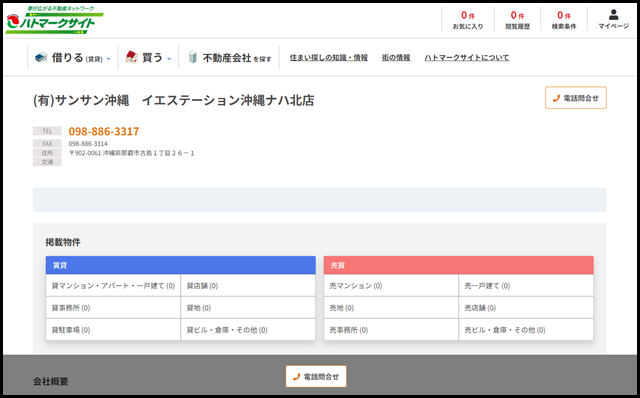Select 売マンション (0) cell

click(x=391, y=286)
